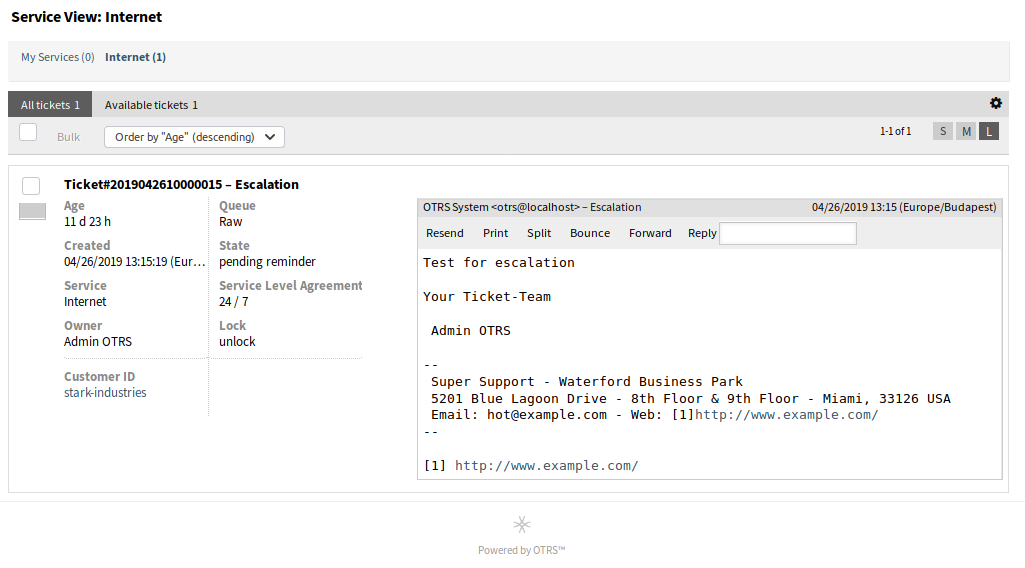
Task: Check the Ticket#2019042610000015 checkbox
Action: coord(31,186)
